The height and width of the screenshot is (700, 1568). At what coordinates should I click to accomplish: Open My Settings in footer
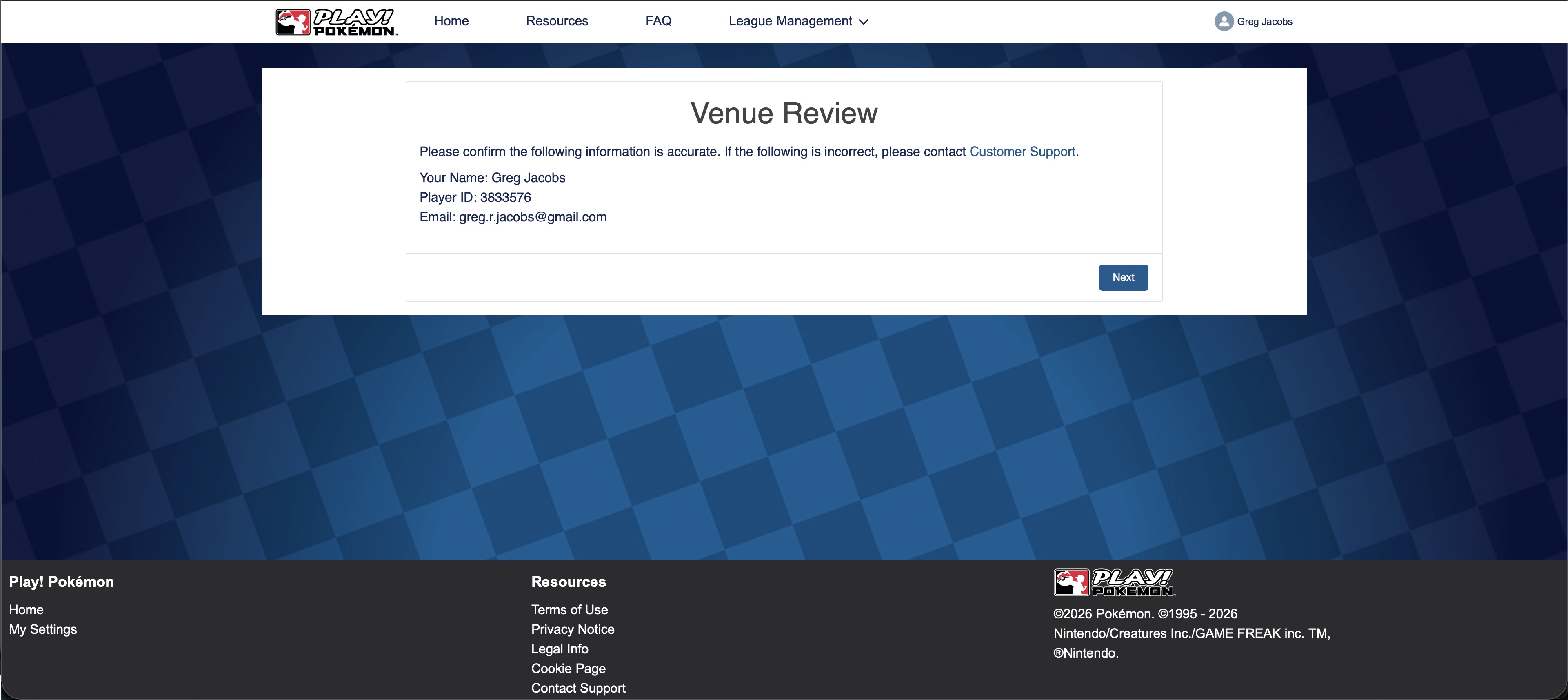[42, 629]
